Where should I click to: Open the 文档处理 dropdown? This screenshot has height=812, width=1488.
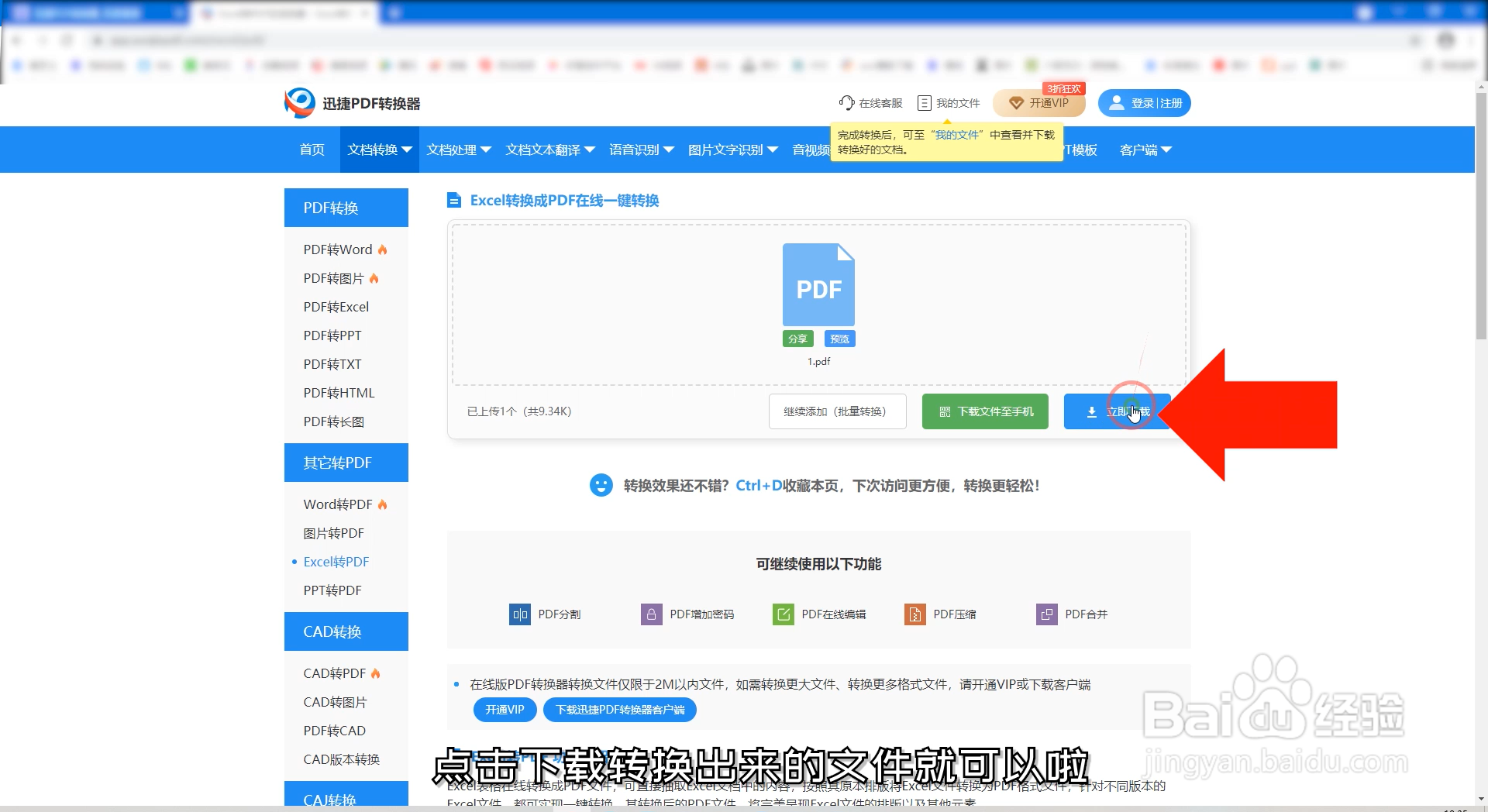point(458,149)
